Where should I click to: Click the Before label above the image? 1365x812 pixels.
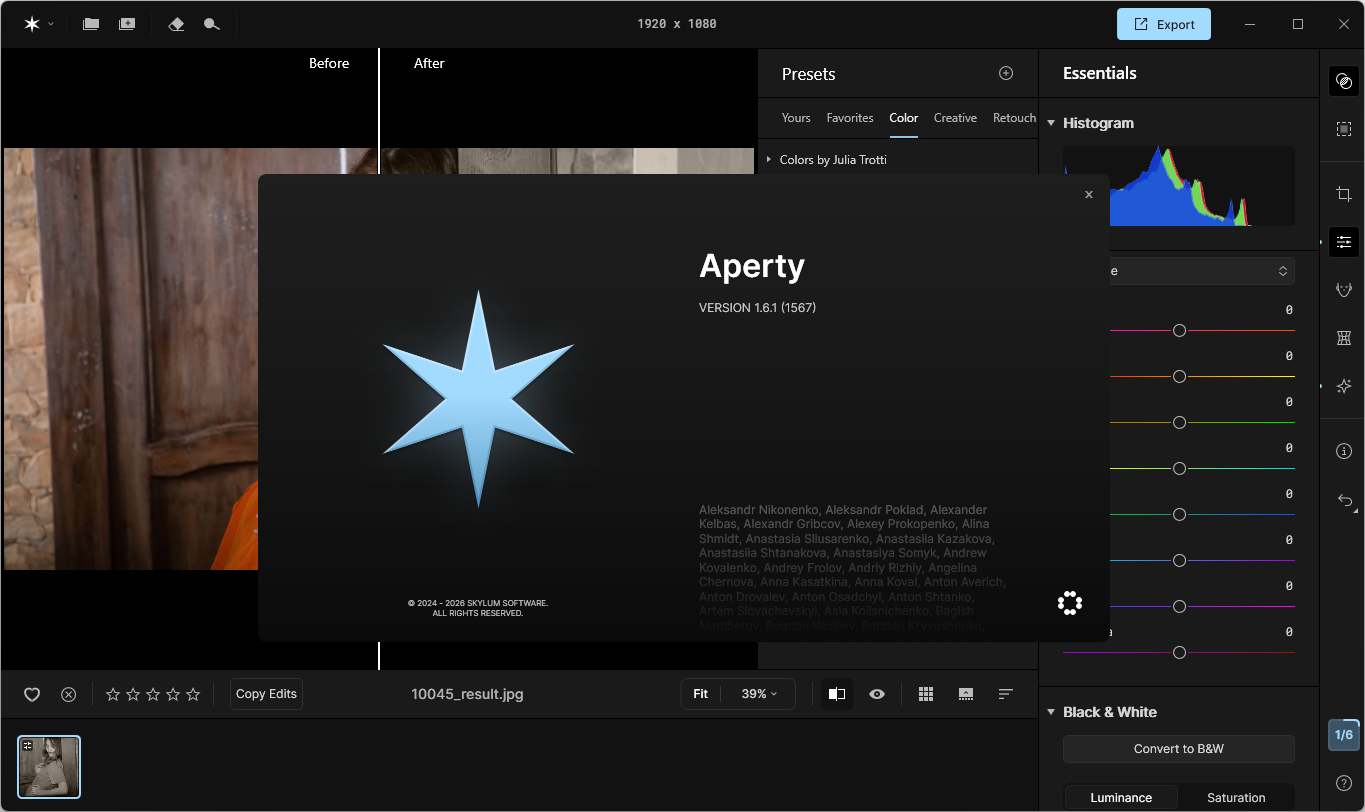pos(329,63)
